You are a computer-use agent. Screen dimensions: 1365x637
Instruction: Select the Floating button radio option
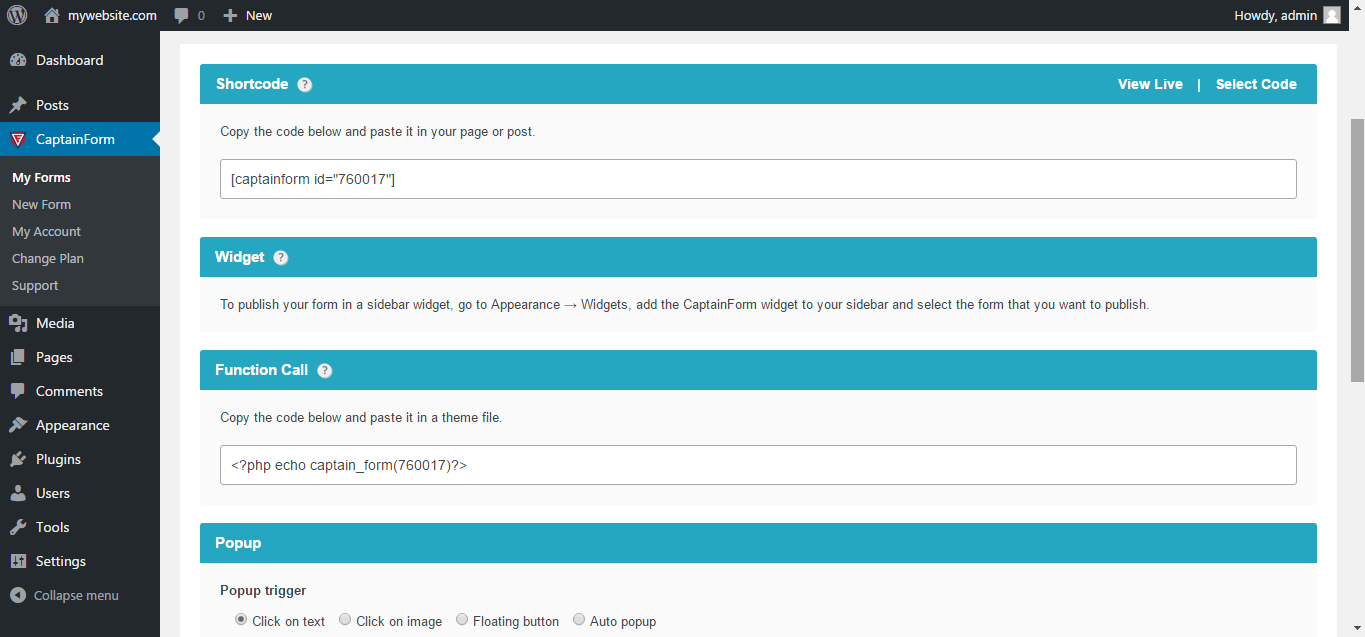click(462, 620)
